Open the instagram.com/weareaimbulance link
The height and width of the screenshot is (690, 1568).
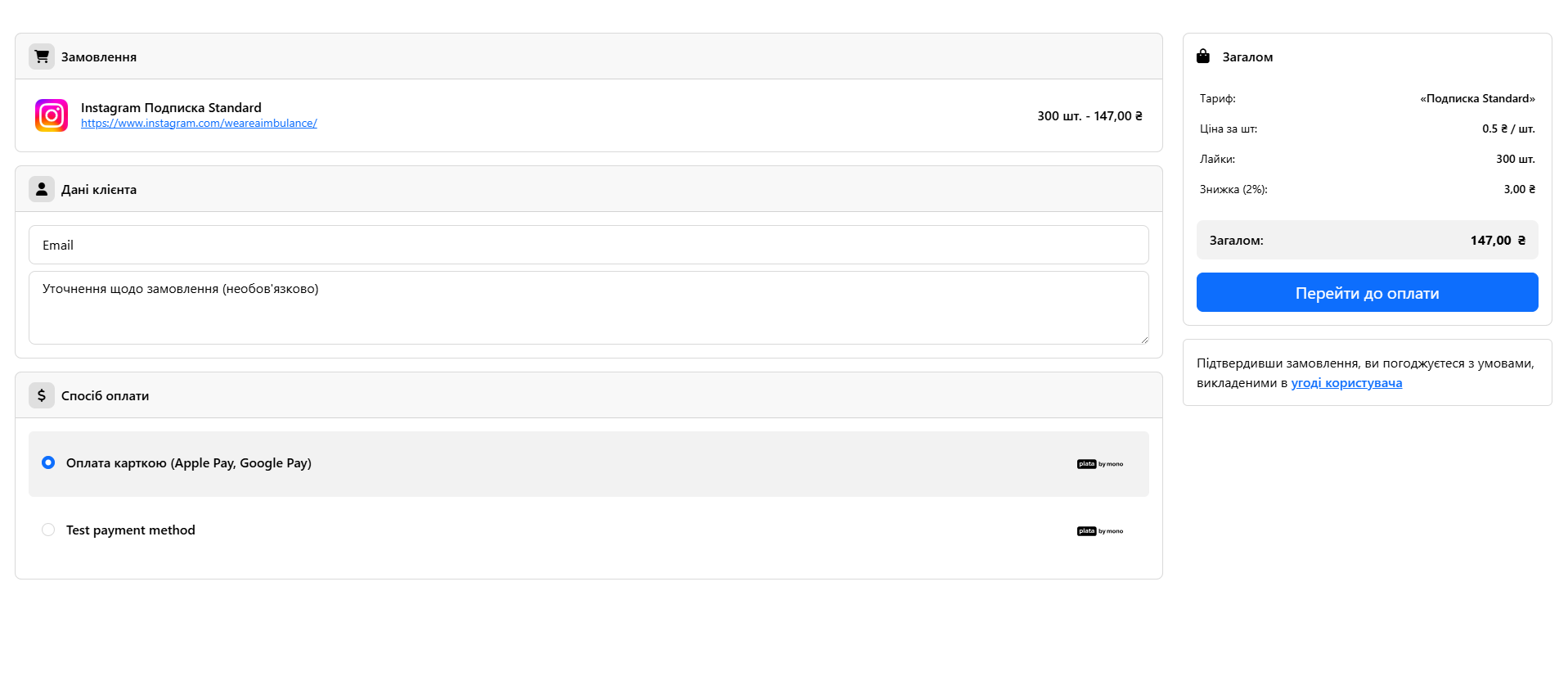199,124
